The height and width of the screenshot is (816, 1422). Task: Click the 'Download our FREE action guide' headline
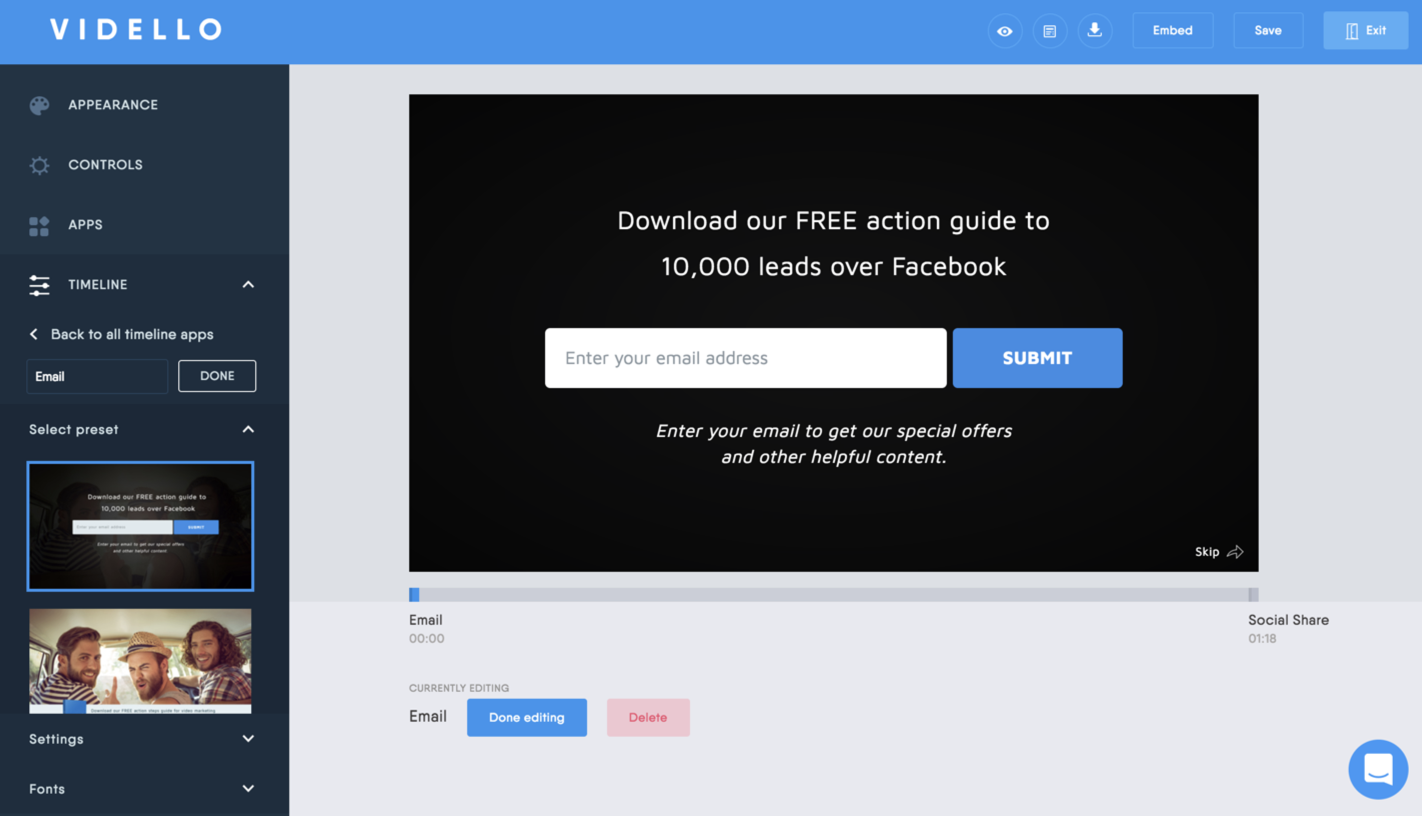(834, 243)
